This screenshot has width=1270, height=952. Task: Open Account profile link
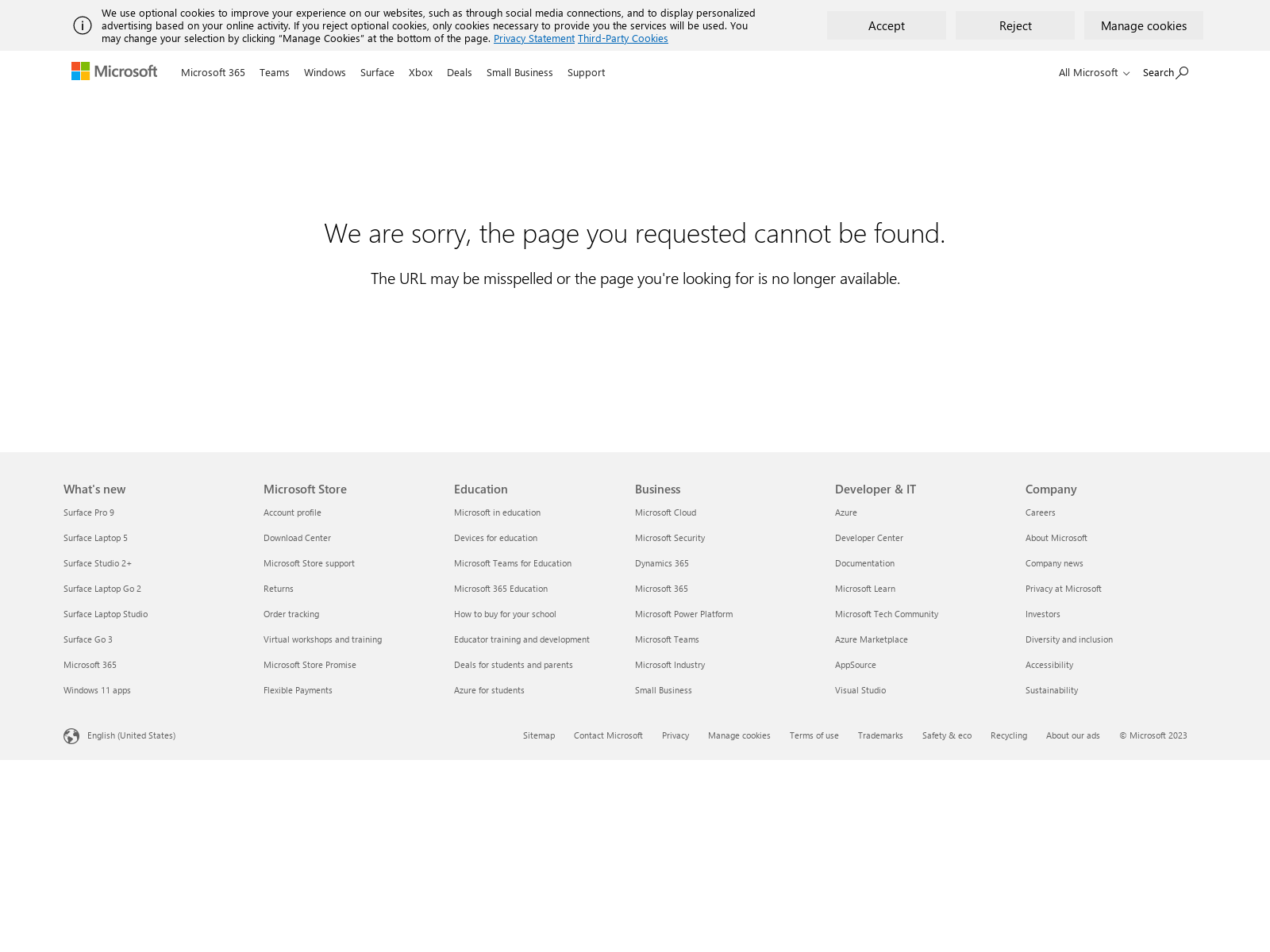[x=292, y=512]
